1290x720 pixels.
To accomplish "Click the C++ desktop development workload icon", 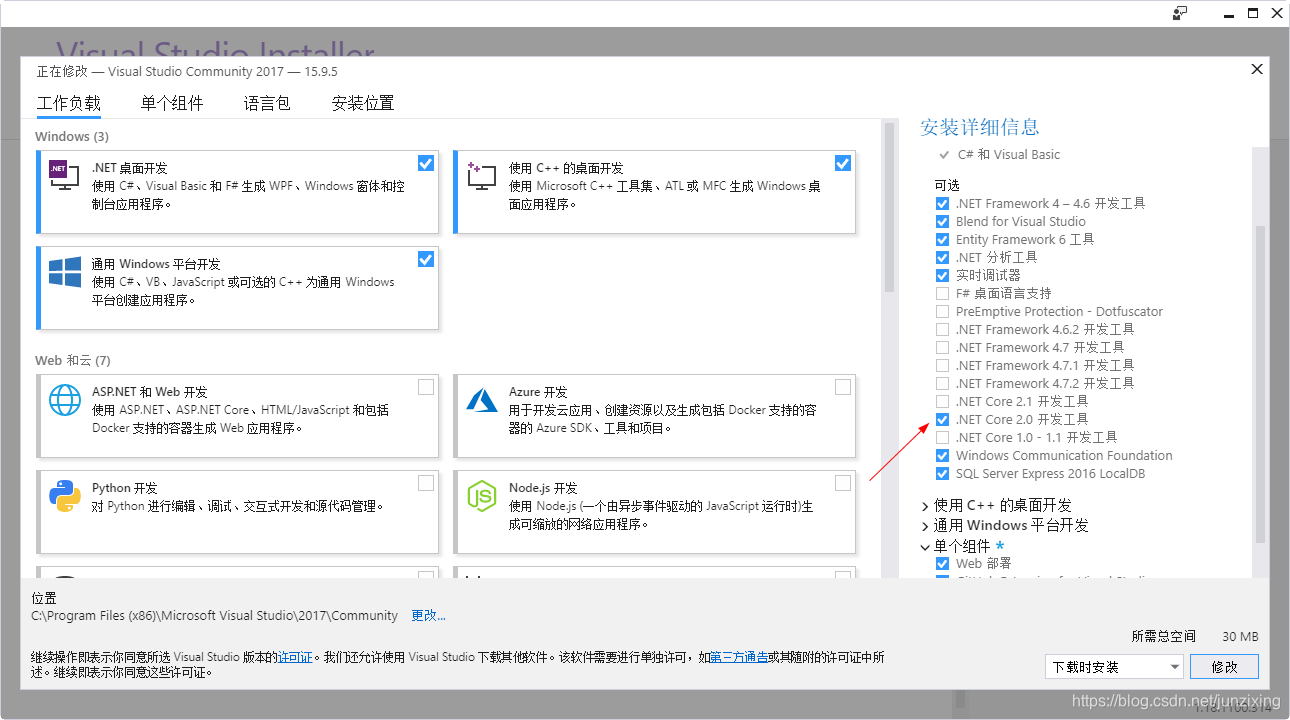I will click(x=481, y=174).
